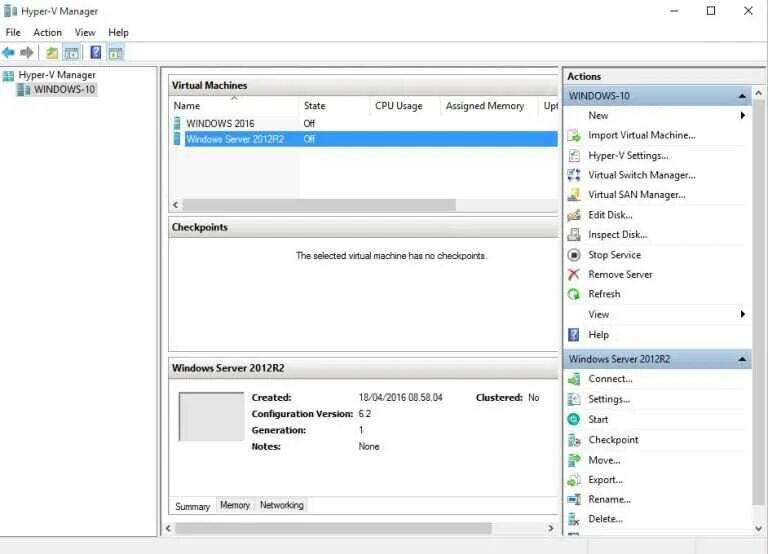Click the Forward arrow in the toolbar

[27, 52]
